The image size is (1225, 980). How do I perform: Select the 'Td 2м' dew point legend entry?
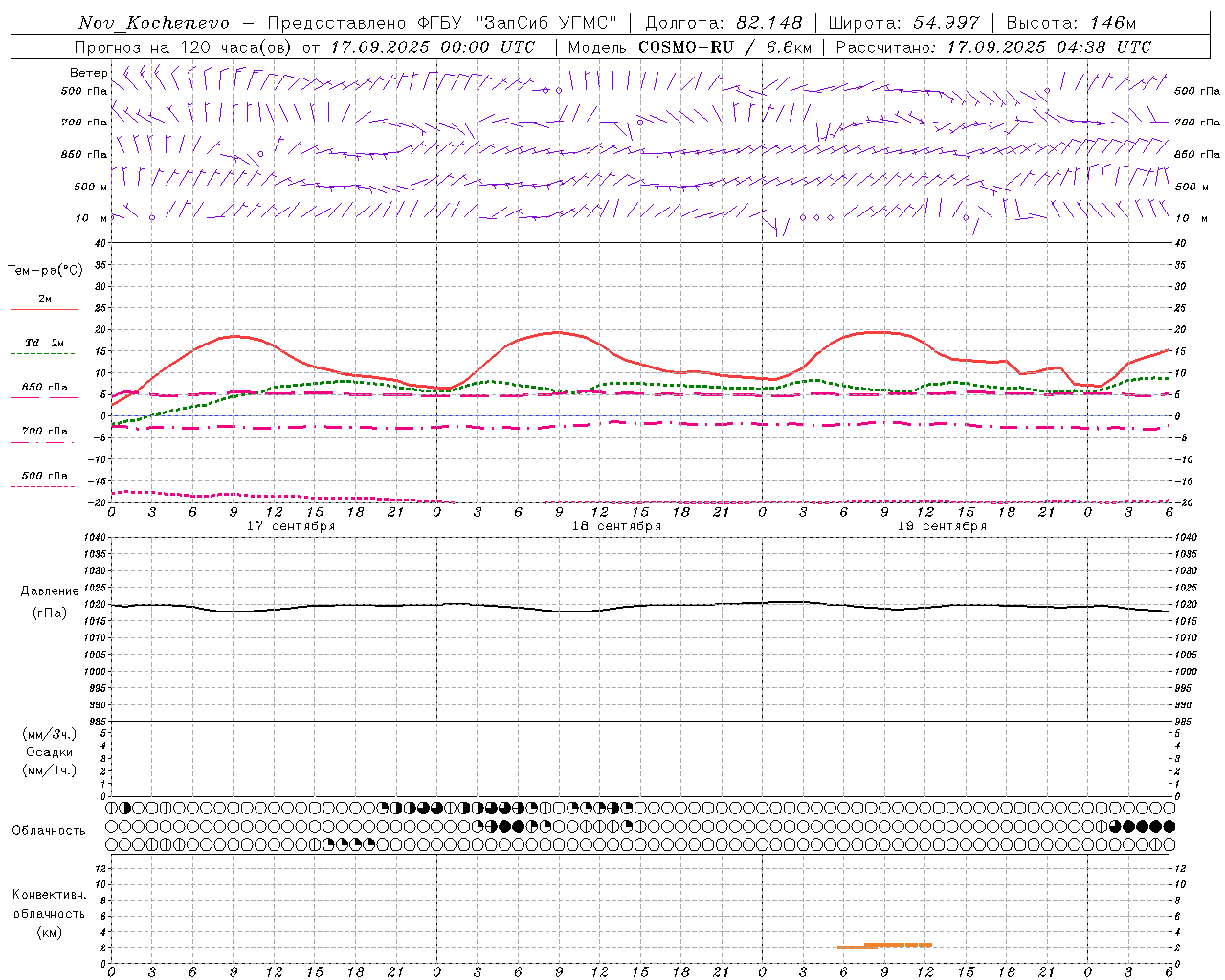(x=45, y=343)
